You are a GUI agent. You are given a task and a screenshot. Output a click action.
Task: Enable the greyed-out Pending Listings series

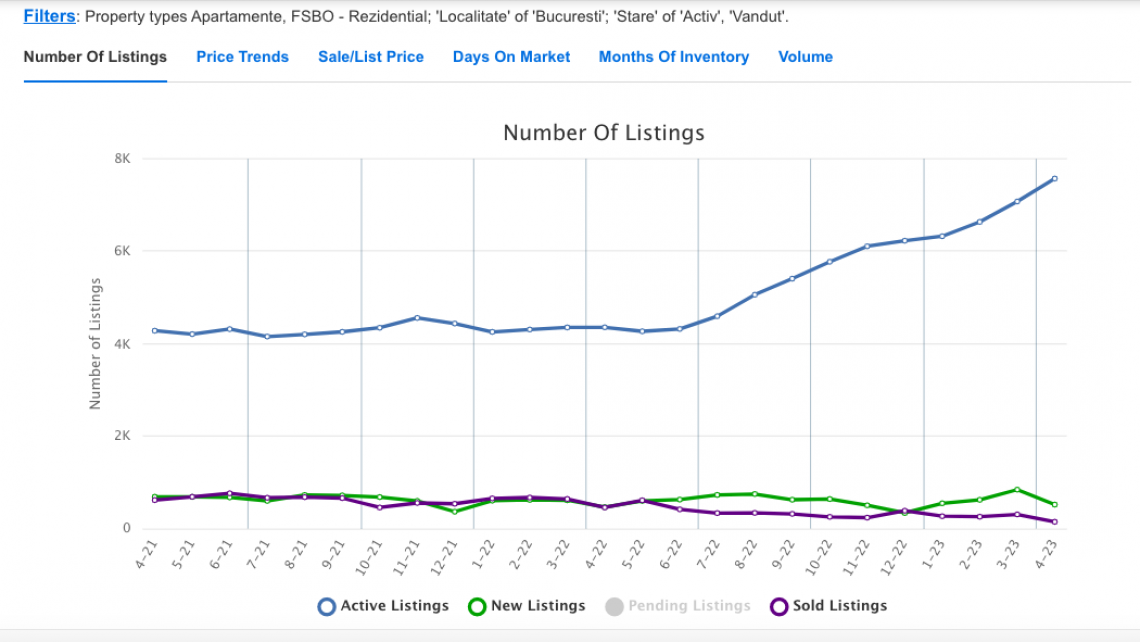[x=615, y=606]
